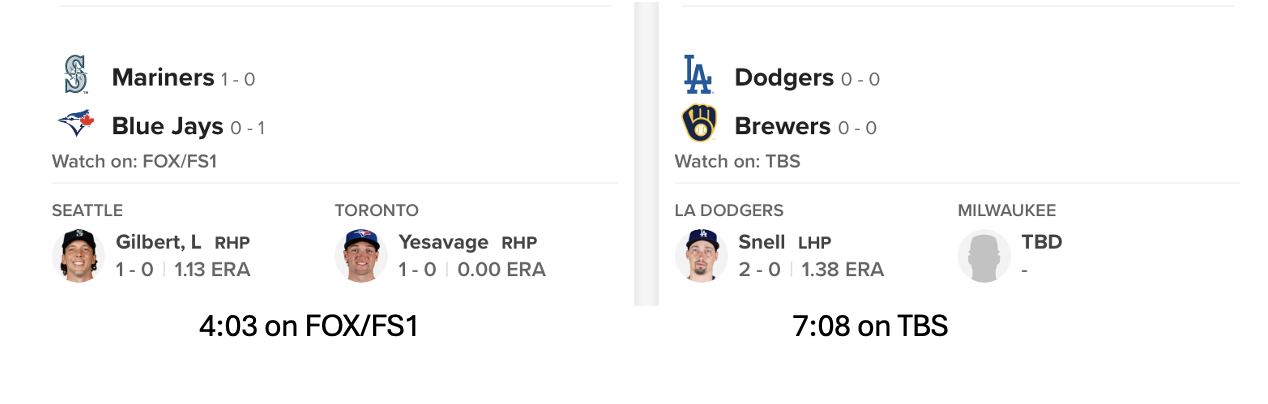Open the Dodgers team name link
Image resolution: width=1268 pixels, height=404 pixels.
tap(784, 77)
